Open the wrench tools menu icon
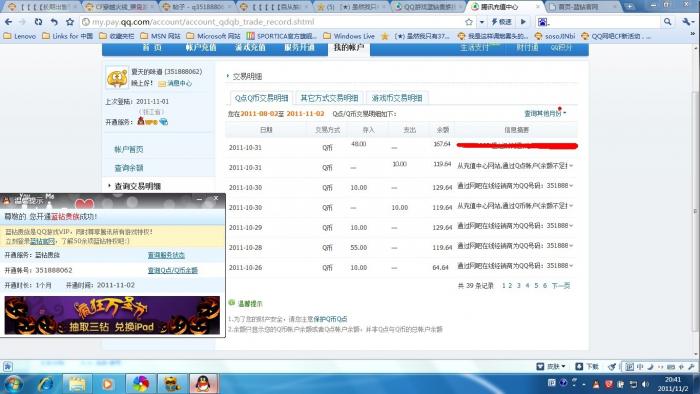Viewport: 700px width, 394px height. click(687, 21)
